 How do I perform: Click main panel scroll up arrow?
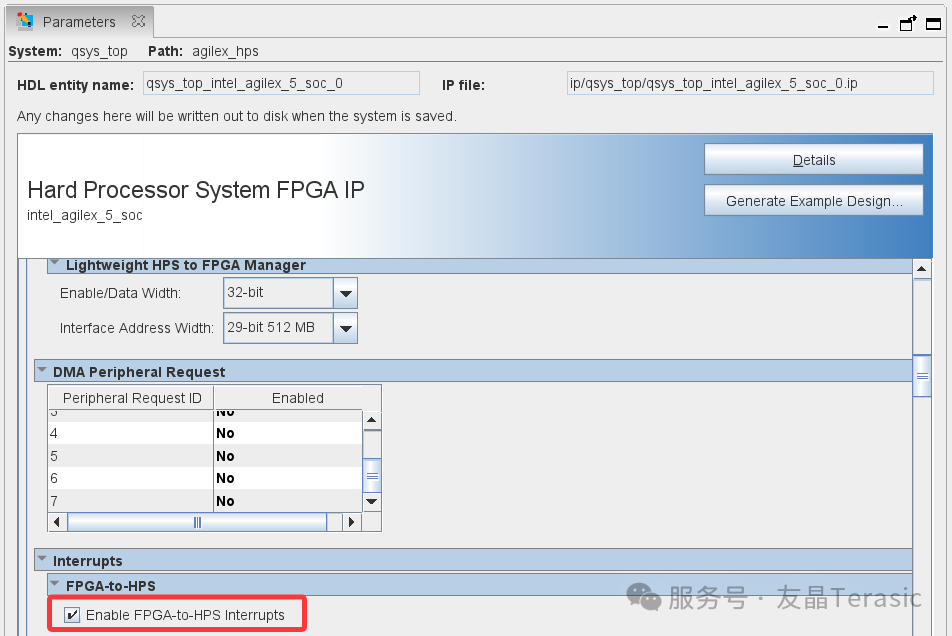[x=922, y=269]
